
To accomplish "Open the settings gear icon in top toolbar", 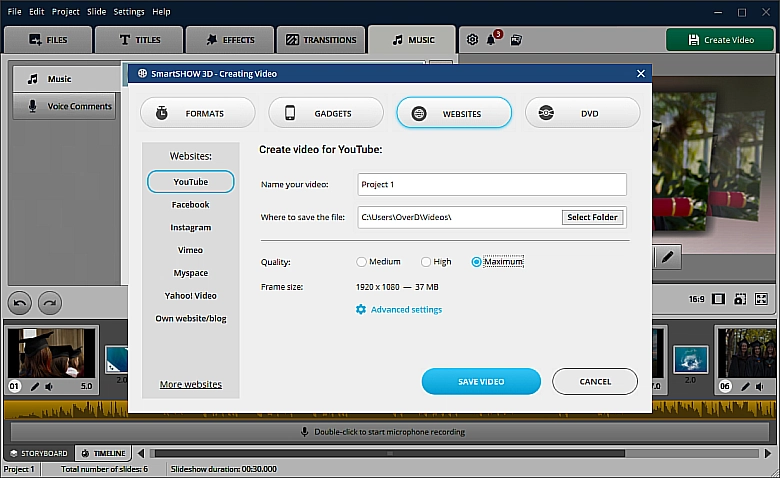I will coord(472,40).
